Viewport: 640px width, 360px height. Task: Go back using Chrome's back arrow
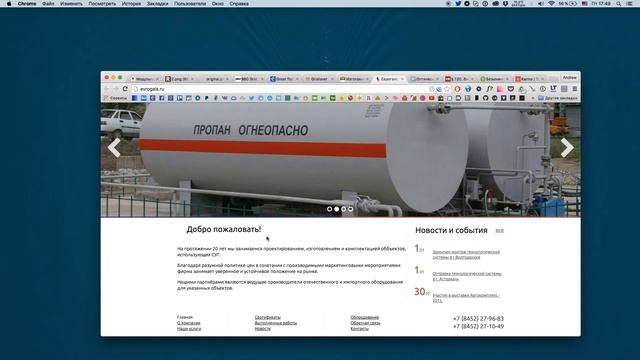click(107, 89)
